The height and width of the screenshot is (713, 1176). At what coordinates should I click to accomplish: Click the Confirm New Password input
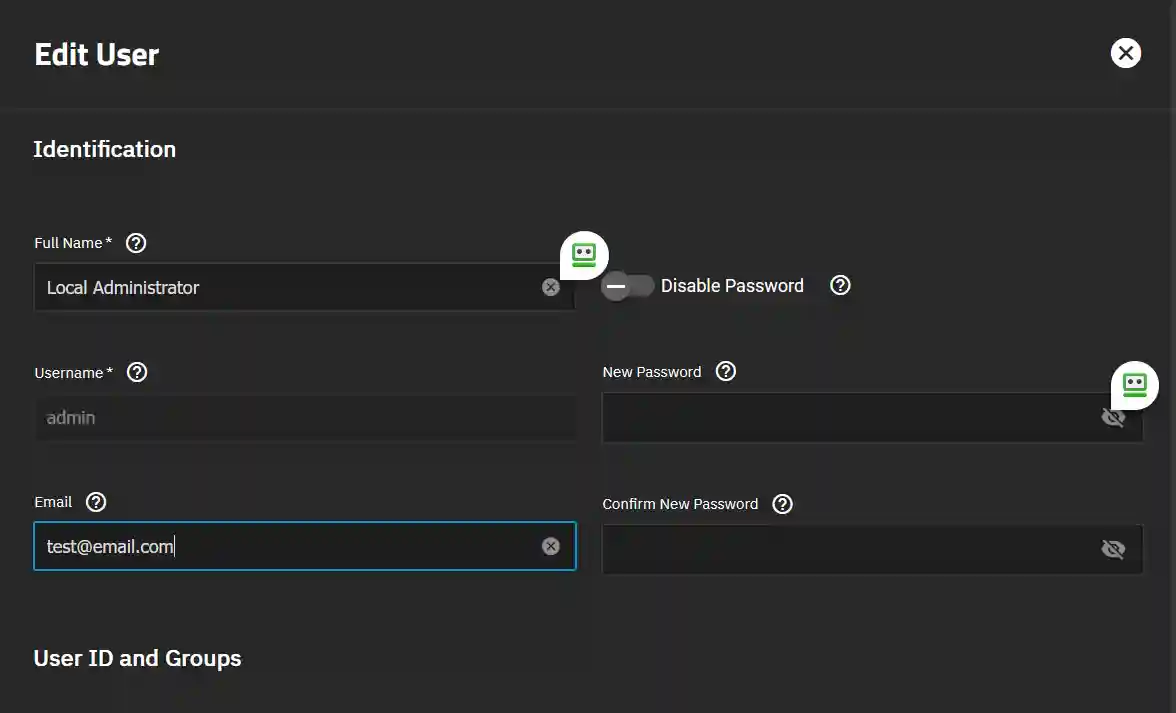click(850, 548)
